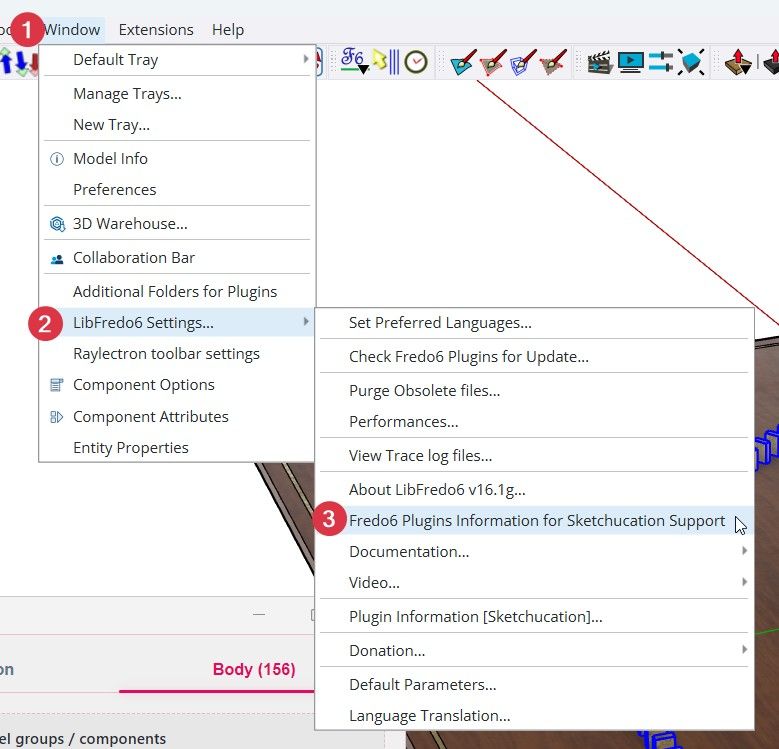779x749 pixels.
Task: Select the brown triangle paintbrush tool
Action: point(552,62)
